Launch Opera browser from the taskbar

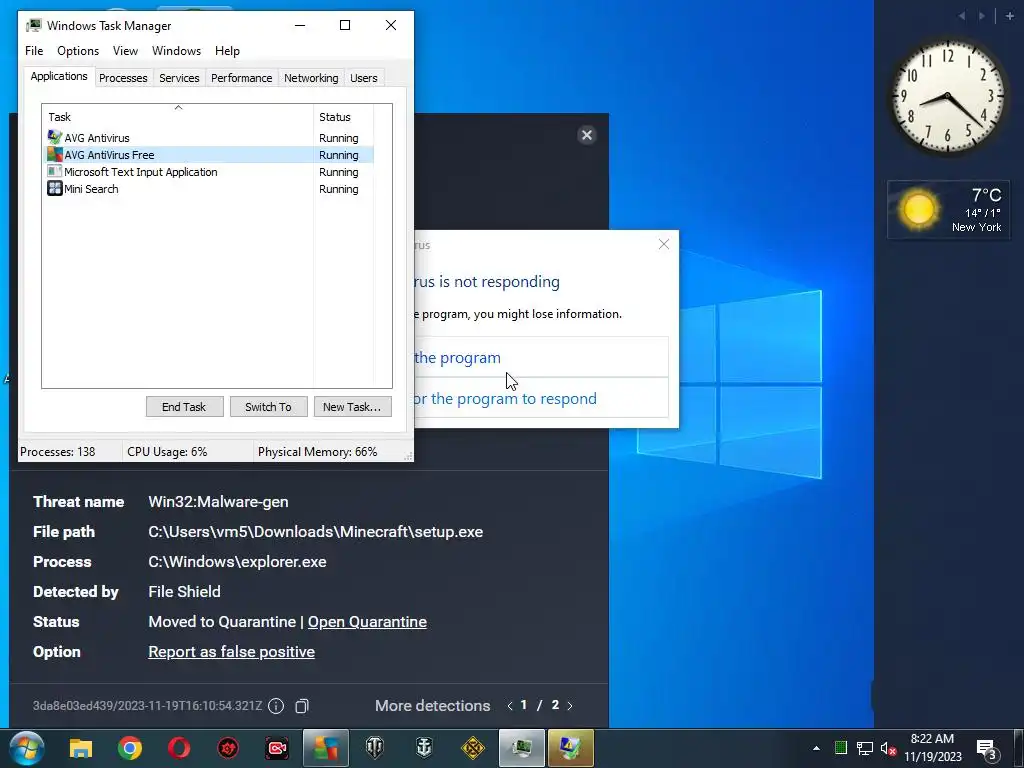point(179,748)
